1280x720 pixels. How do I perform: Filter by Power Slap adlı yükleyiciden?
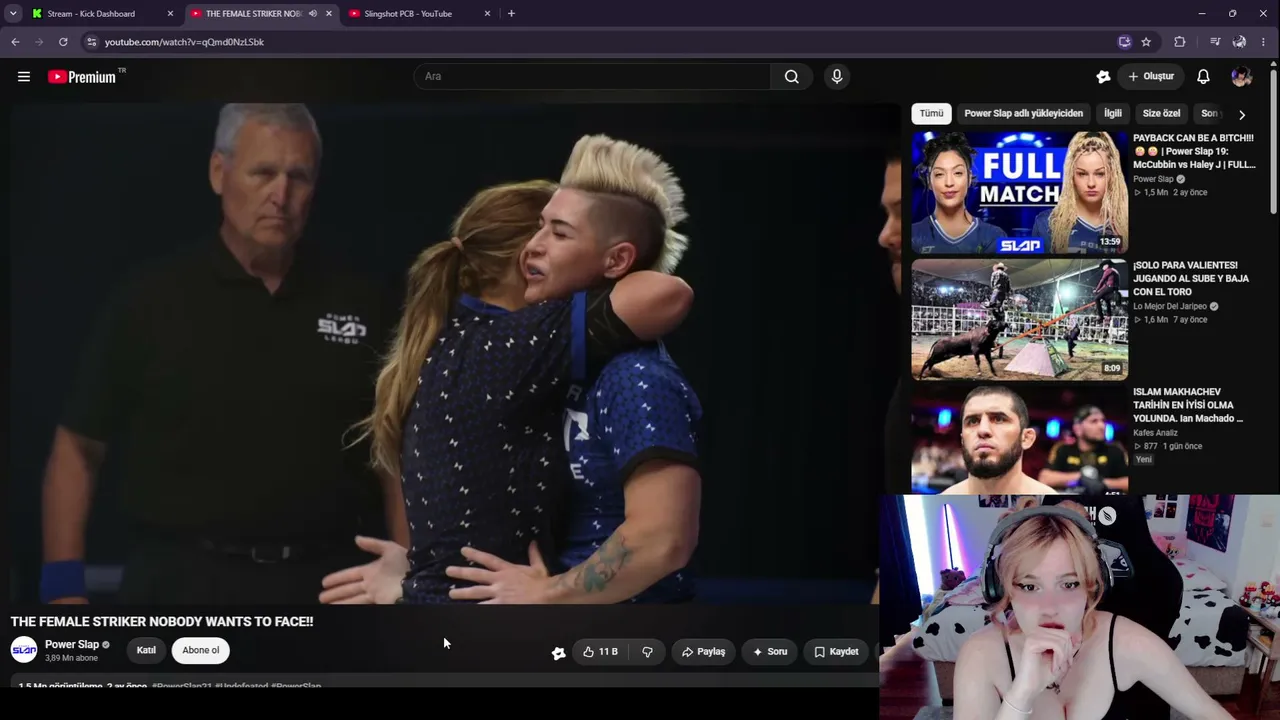coord(1023,114)
